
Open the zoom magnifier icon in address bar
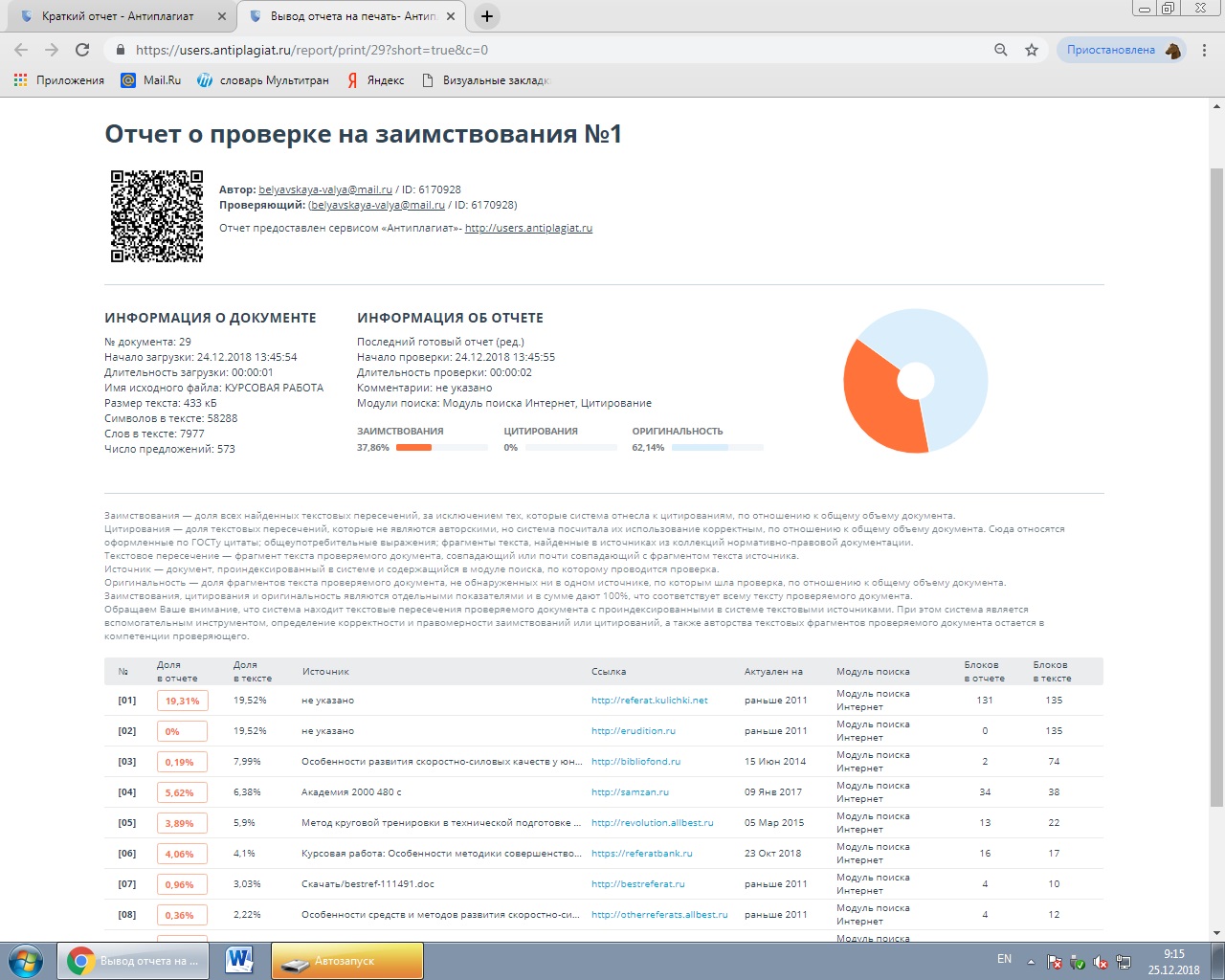(x=1001, y=50)
